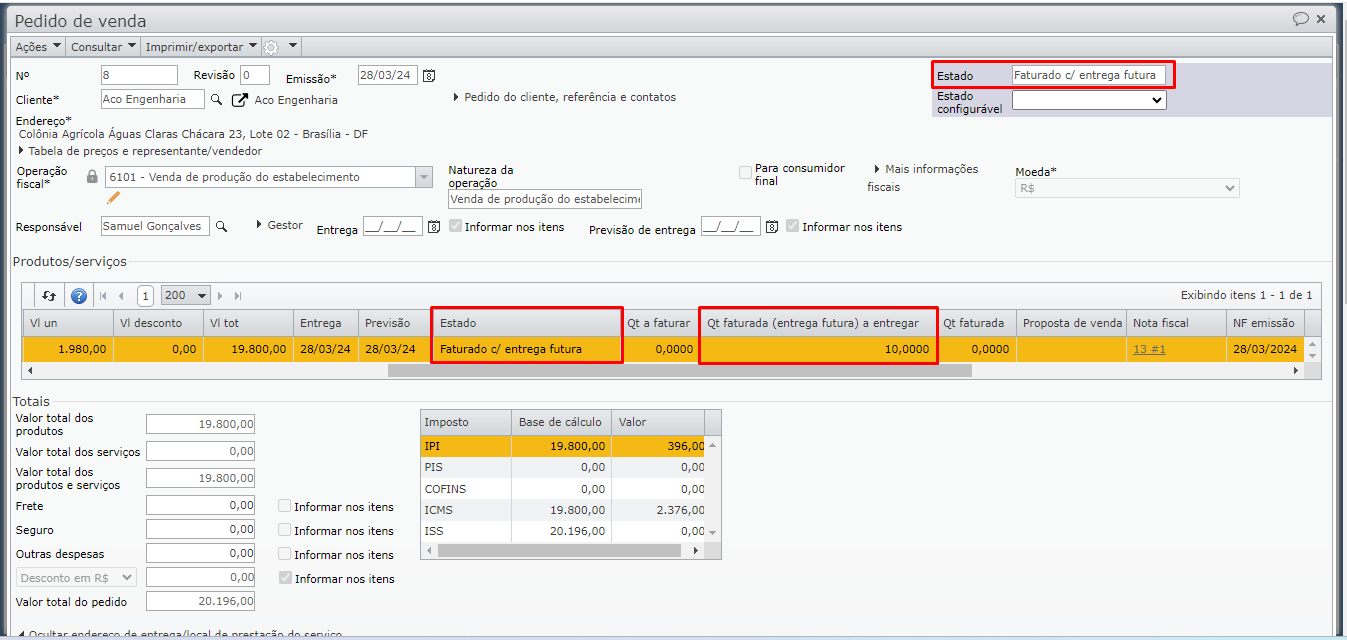Open the Ações menu

(x=39, y=47)
